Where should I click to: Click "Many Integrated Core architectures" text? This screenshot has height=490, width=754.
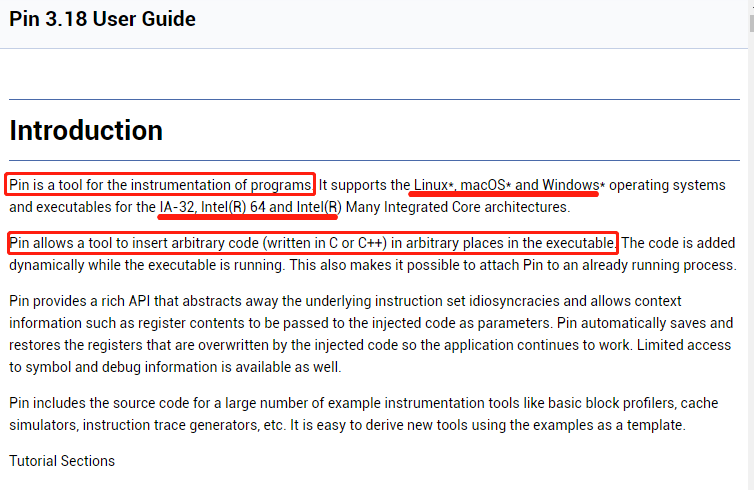(x=457, y=208)
